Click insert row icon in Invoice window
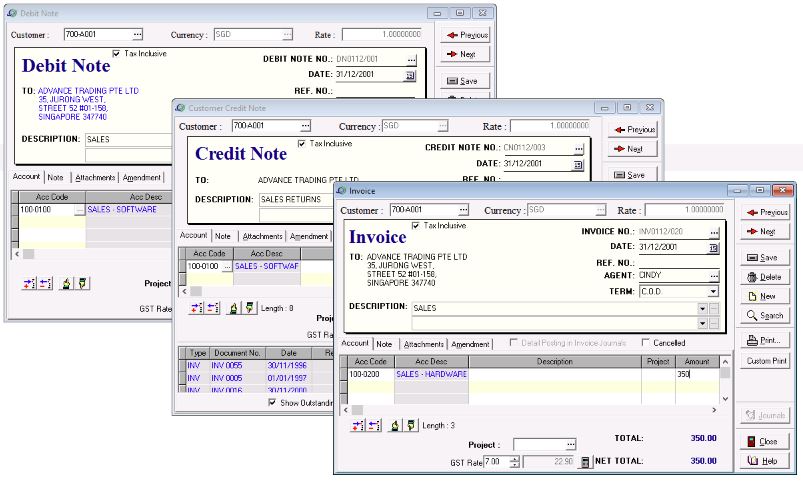Screen dimensions: 803x481 point(358,425)
